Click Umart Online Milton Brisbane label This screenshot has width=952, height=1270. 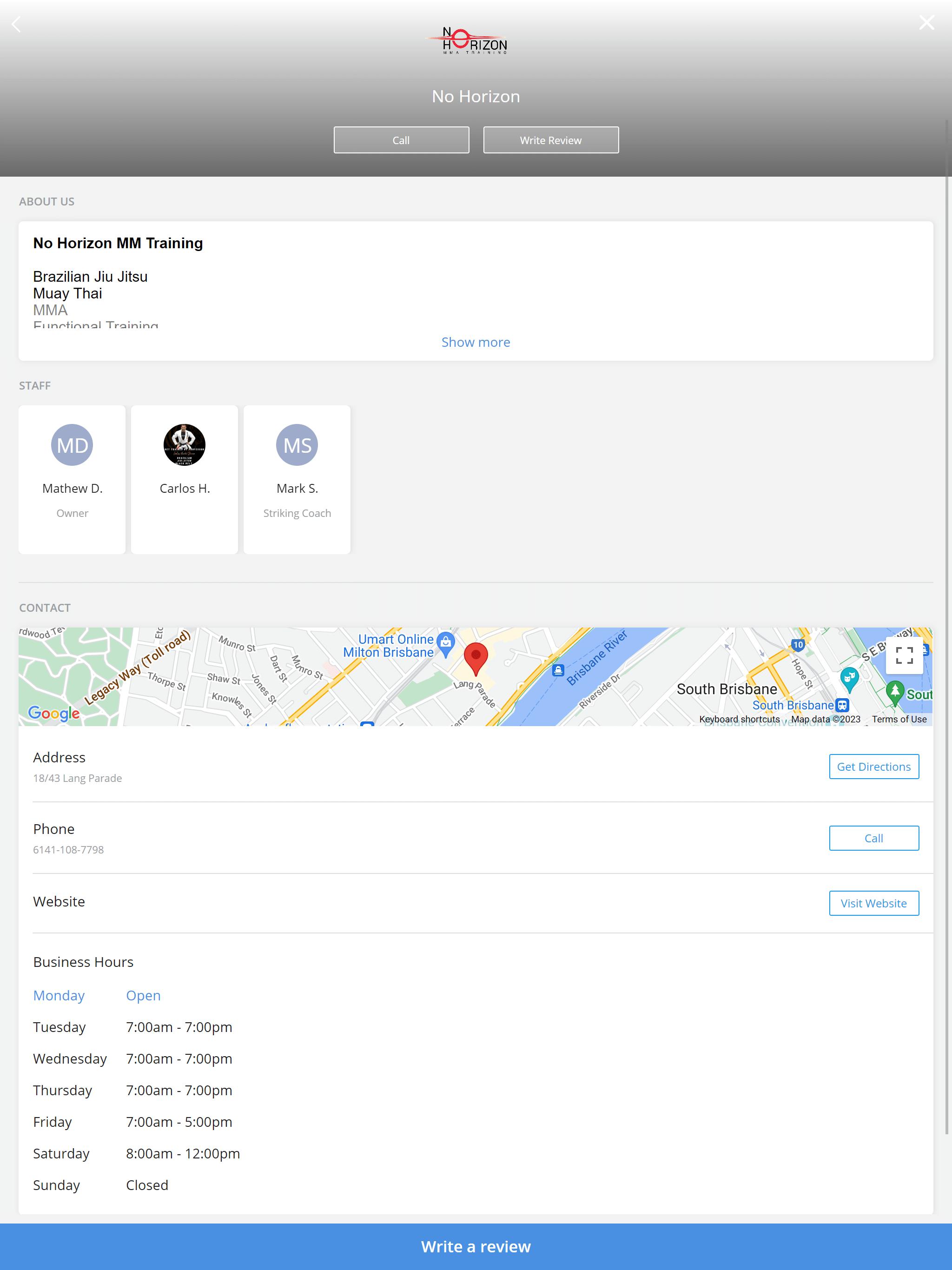tap(388, 646)
